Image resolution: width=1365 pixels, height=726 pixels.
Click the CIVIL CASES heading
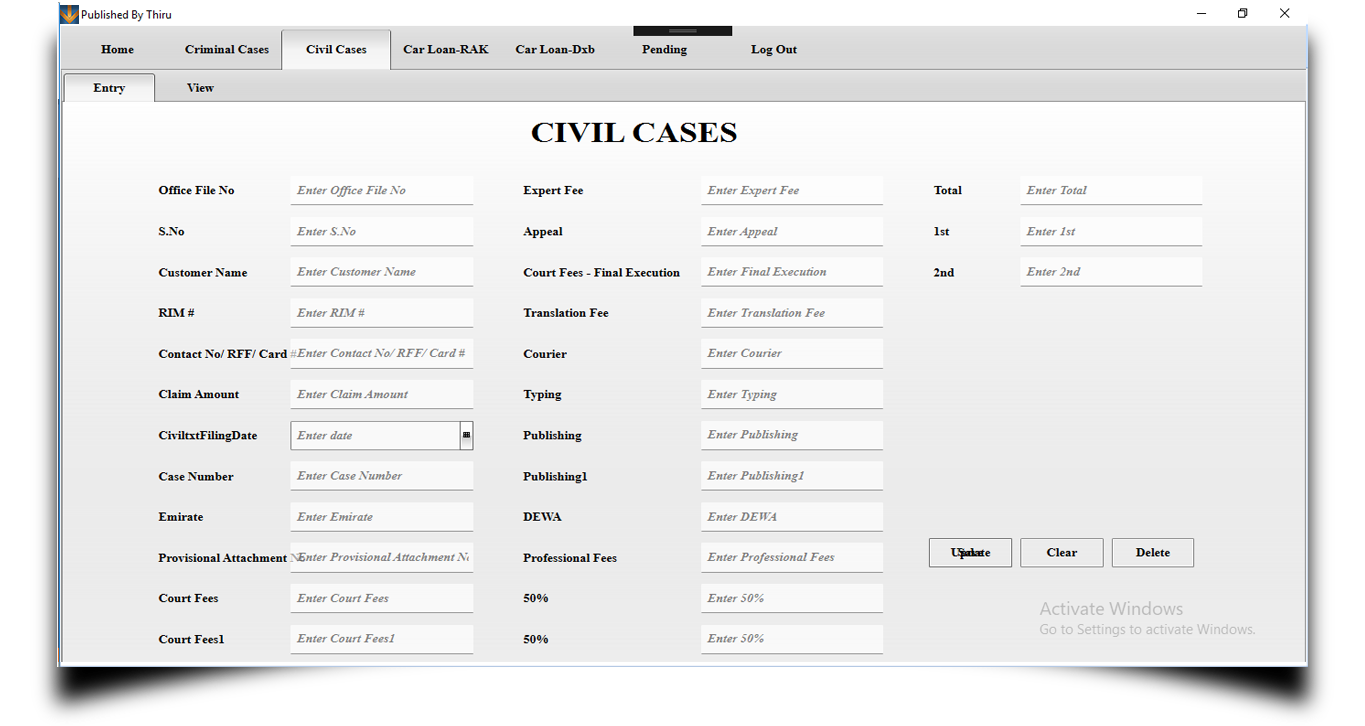coord(634,133)
